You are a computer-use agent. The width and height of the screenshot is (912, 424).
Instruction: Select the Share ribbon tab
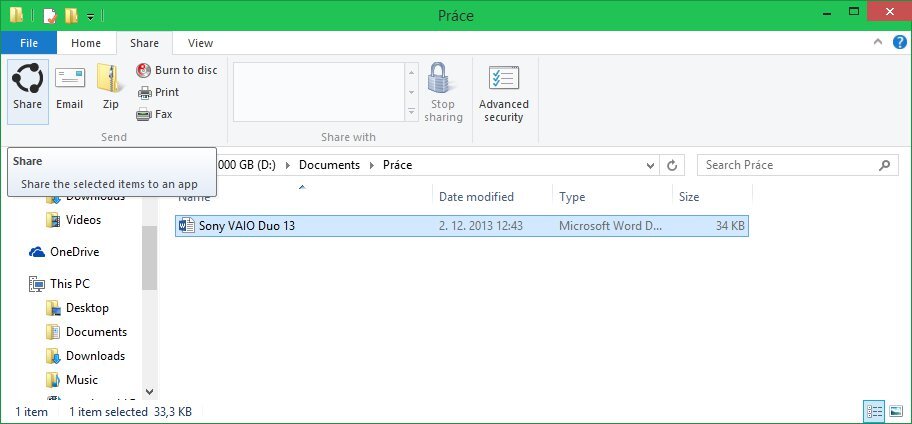144,43
